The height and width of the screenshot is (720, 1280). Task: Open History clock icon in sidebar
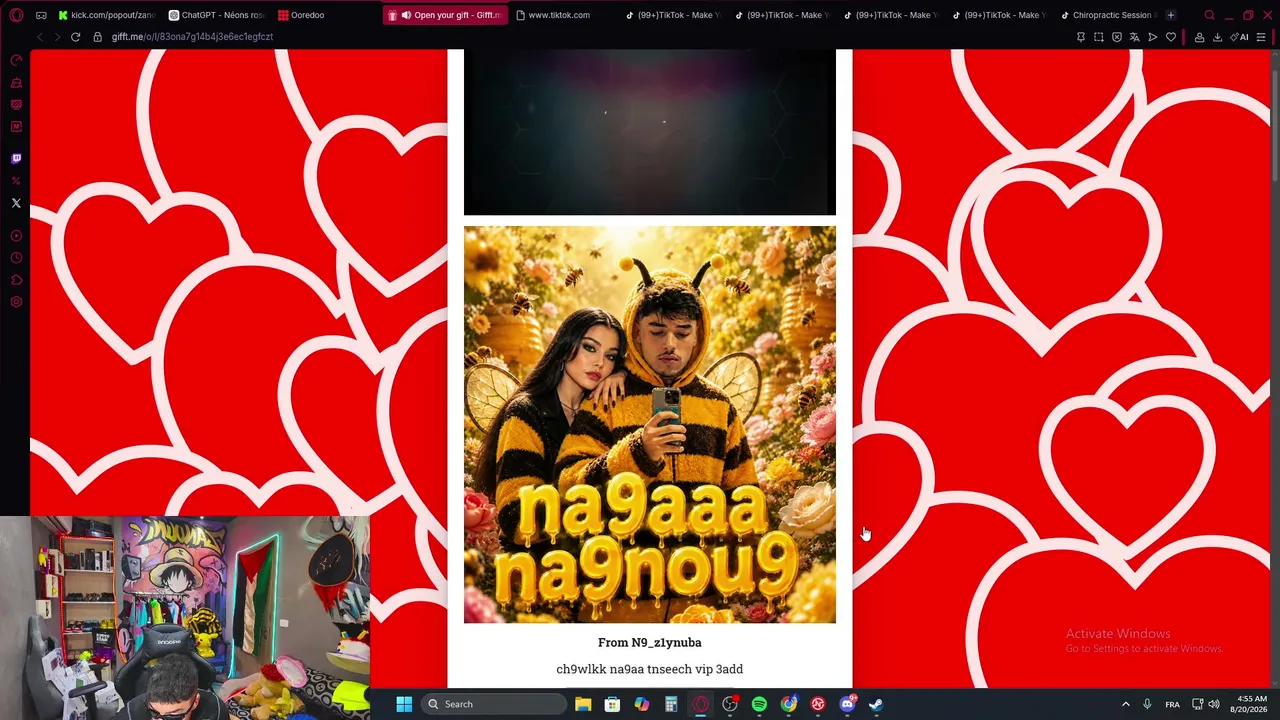[x=16, y=258]
